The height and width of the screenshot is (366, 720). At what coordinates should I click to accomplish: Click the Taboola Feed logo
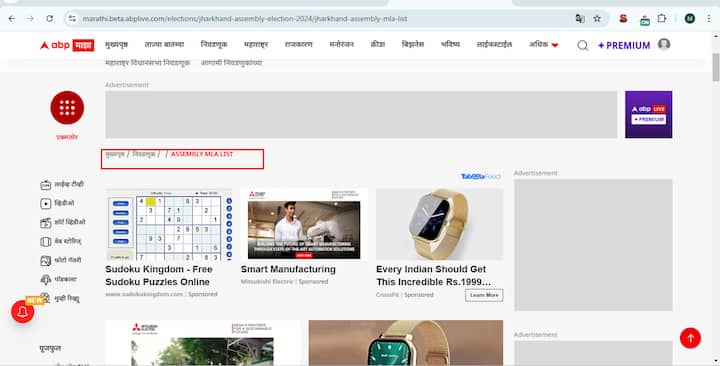pos(480,176)
